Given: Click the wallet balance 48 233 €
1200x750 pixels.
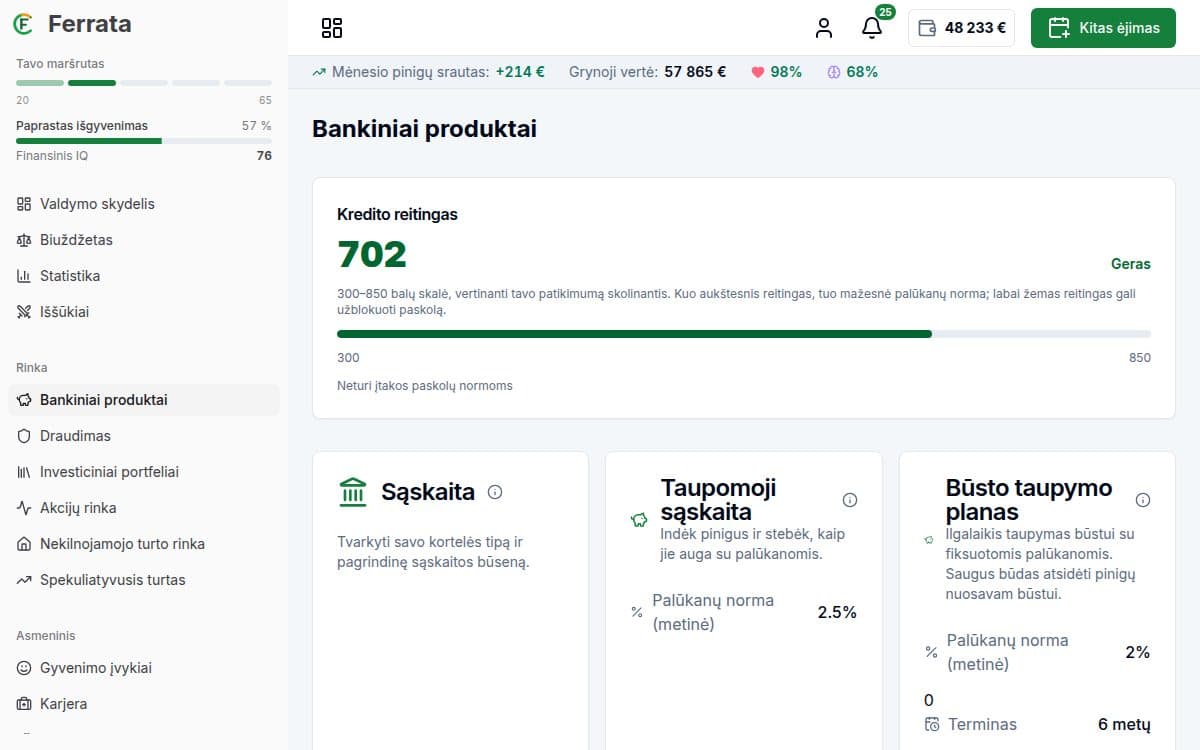Looking at the screenshot, I should pos(961,28).
